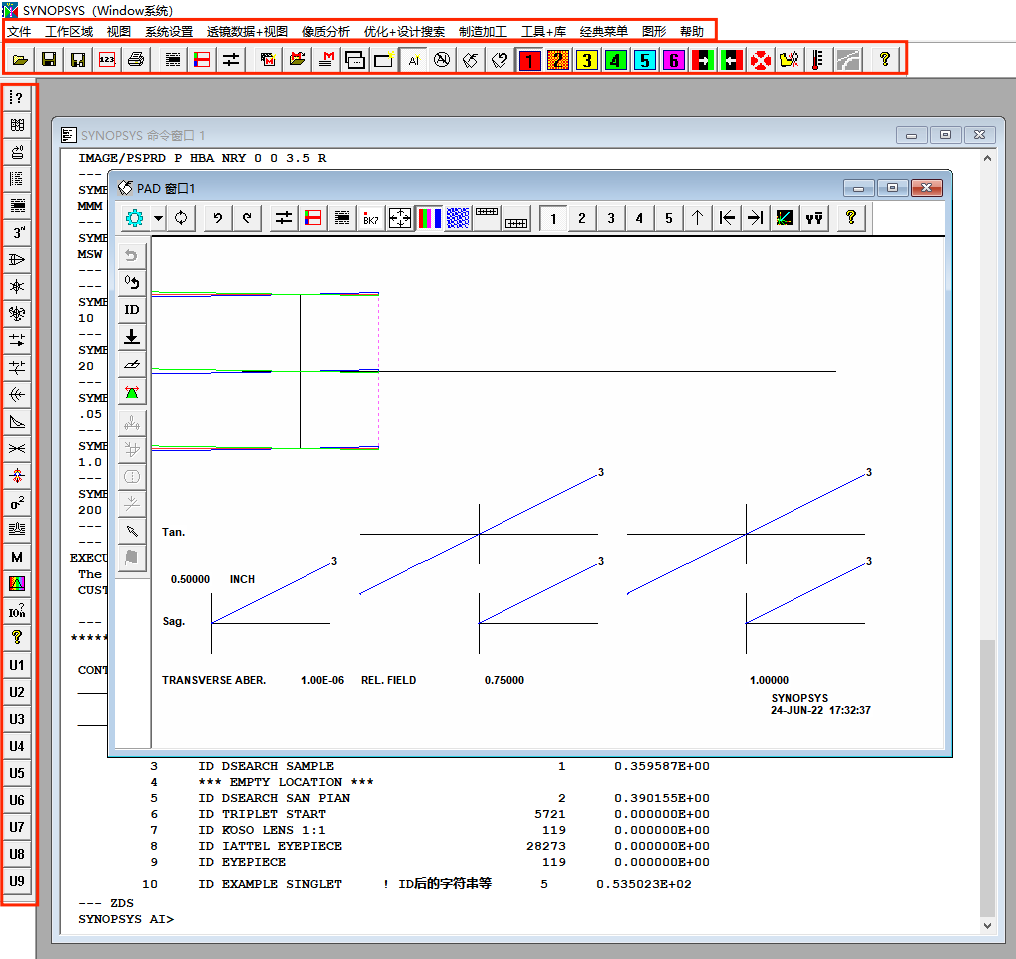The image size is (1016, 959).
Task: Click the printer icon in main toolbar
Action: click(x=136, y=60)
